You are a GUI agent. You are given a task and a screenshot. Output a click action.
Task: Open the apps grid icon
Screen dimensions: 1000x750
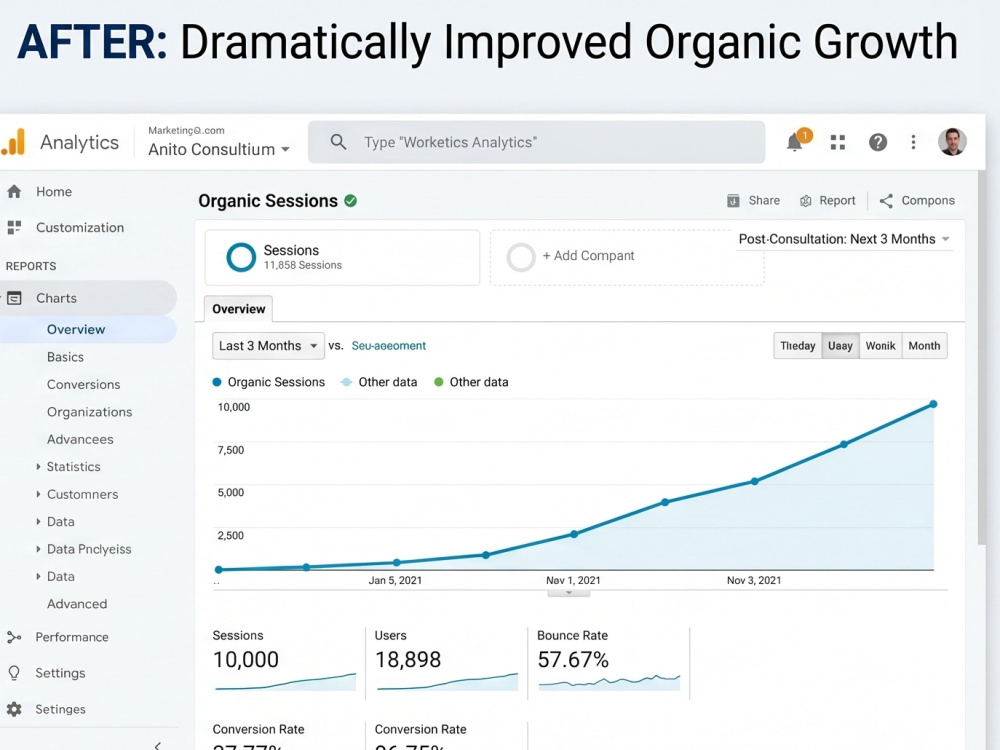coord(838,142)
